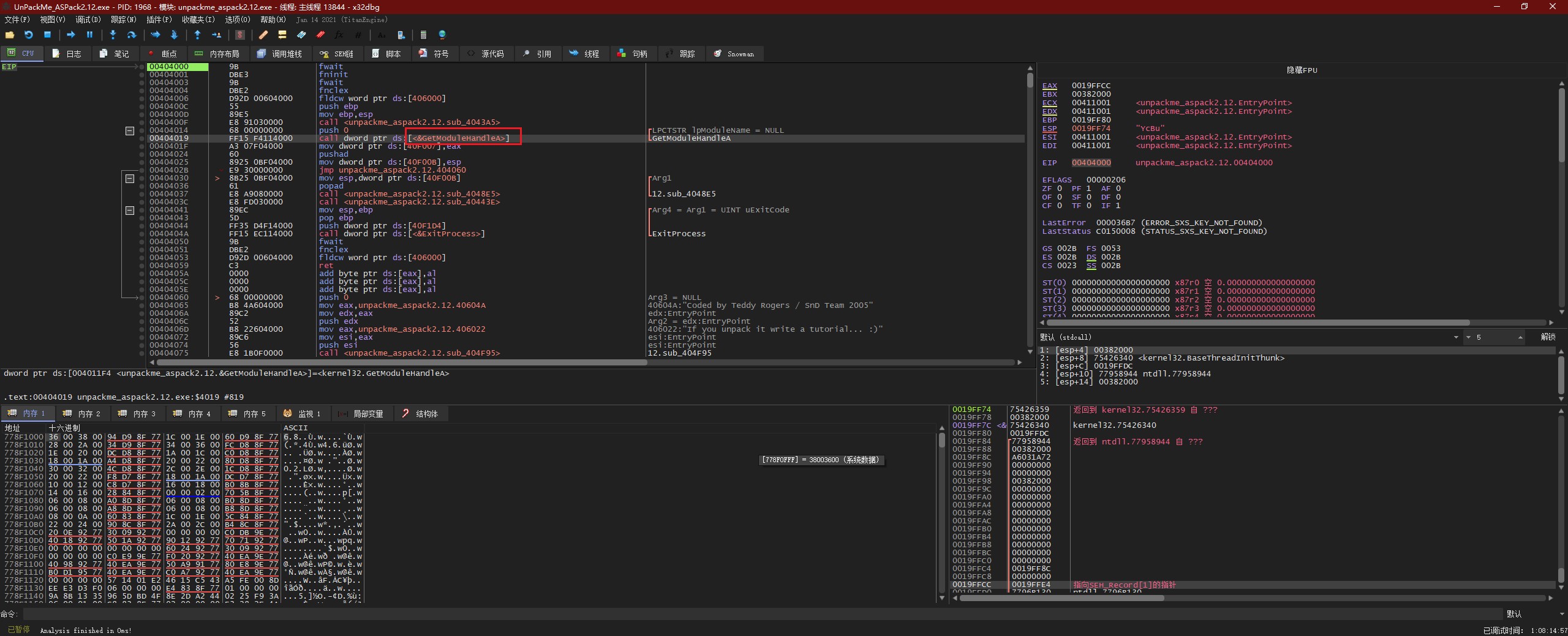Click the Step Over toolbar icon
Viewport: 1568px width, 636px height.
point(131,35)
